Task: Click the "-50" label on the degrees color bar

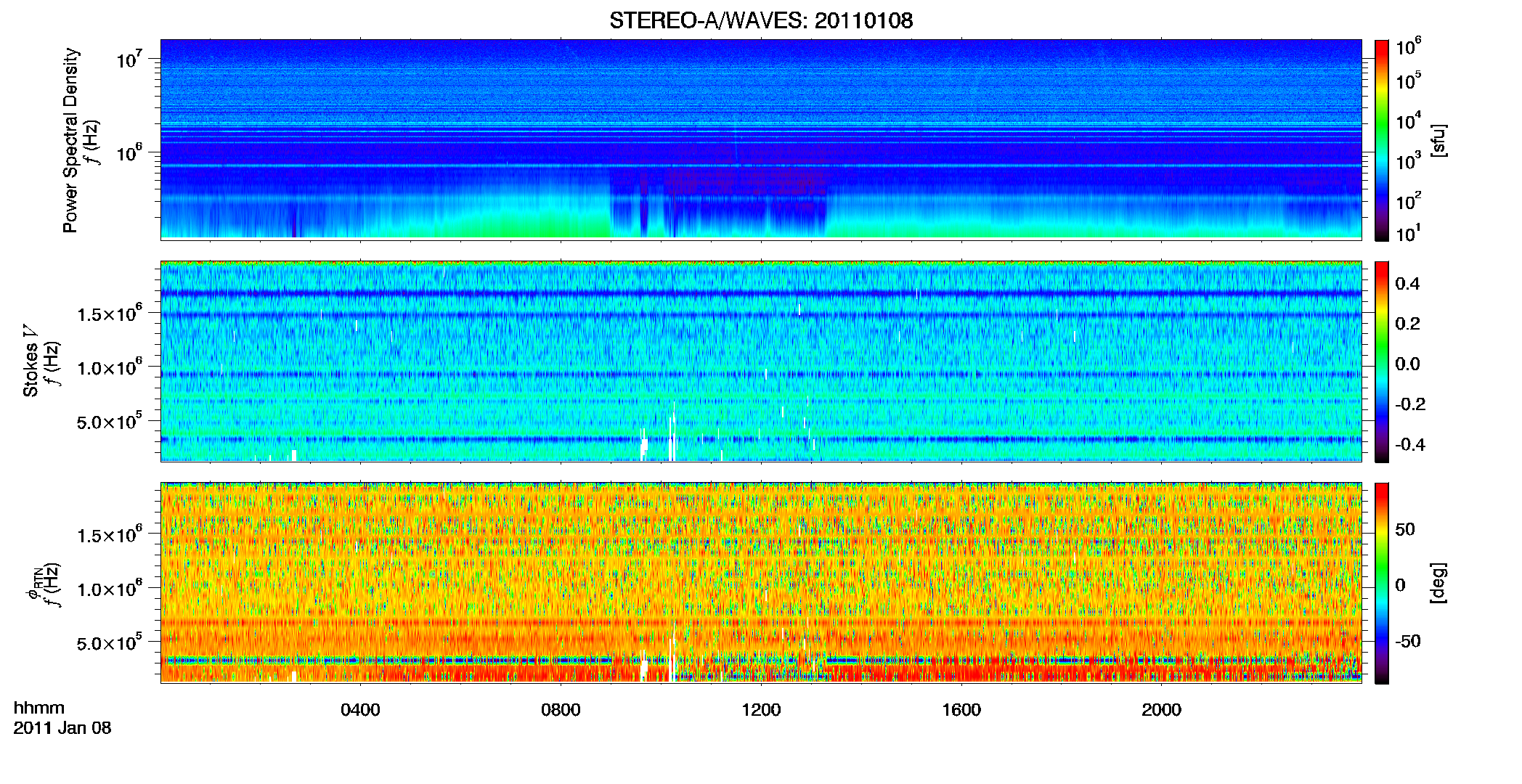Action: (1408, 641)
